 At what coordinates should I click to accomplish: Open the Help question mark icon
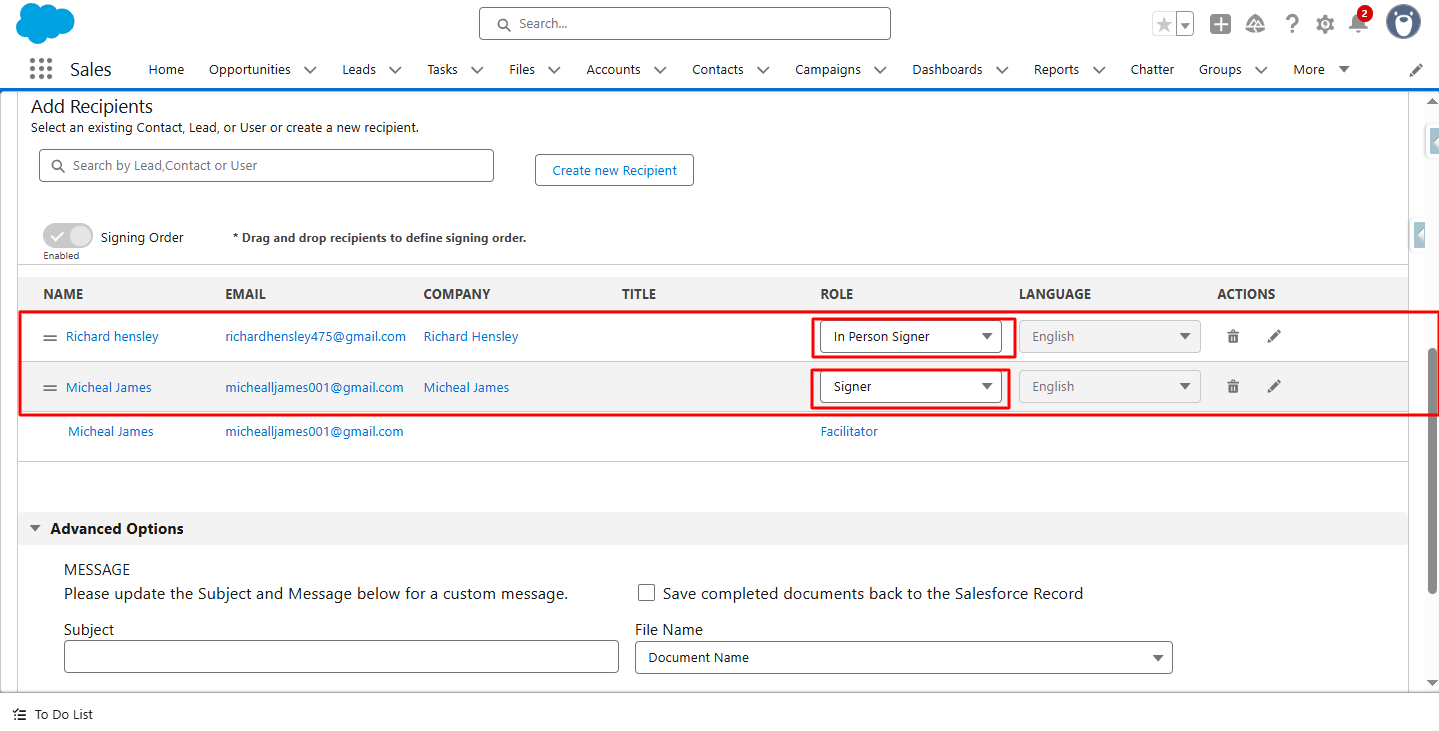pyautogui.click(x=1292, y=24)
